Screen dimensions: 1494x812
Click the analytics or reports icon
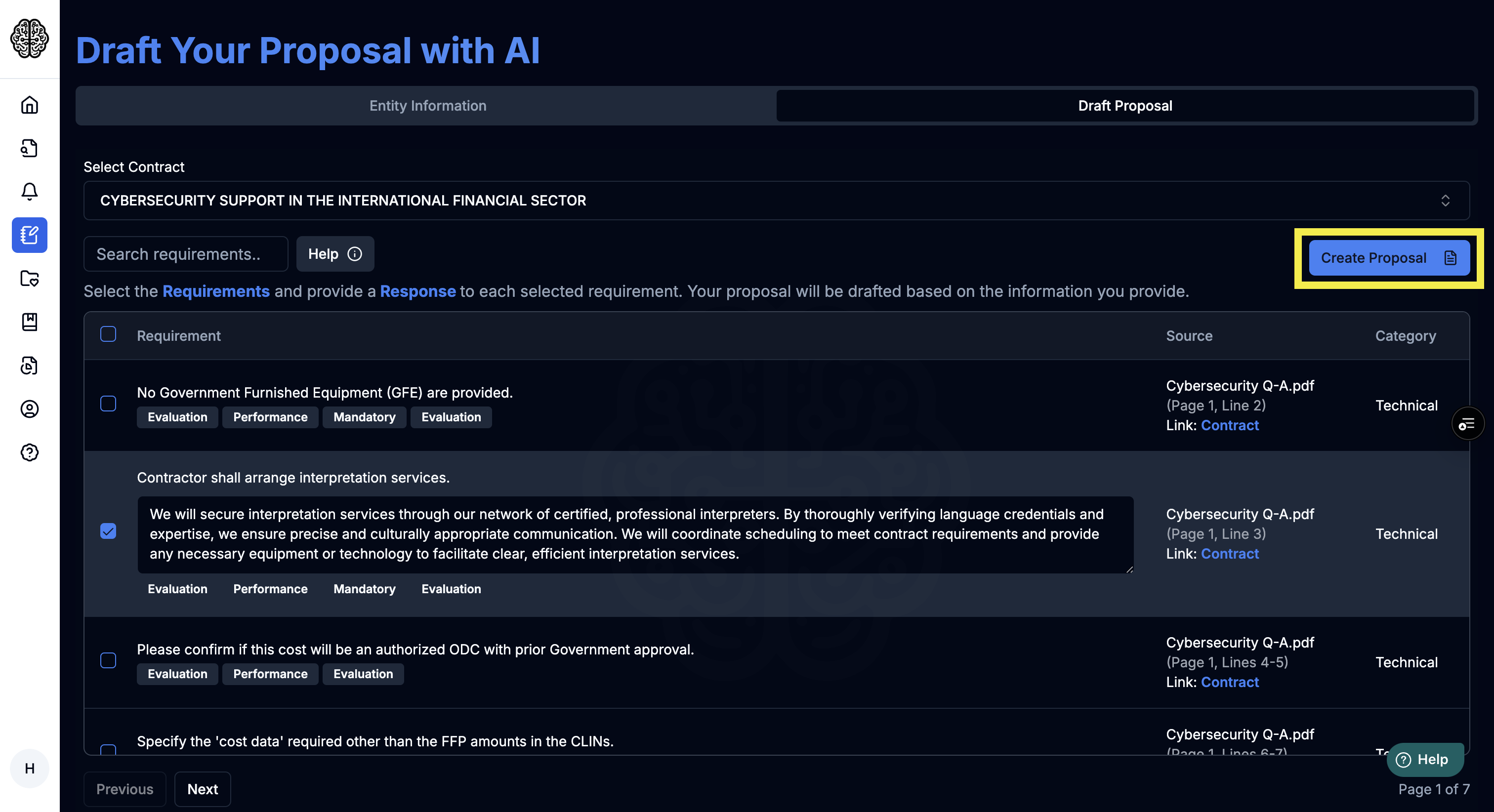coord(29,365)
